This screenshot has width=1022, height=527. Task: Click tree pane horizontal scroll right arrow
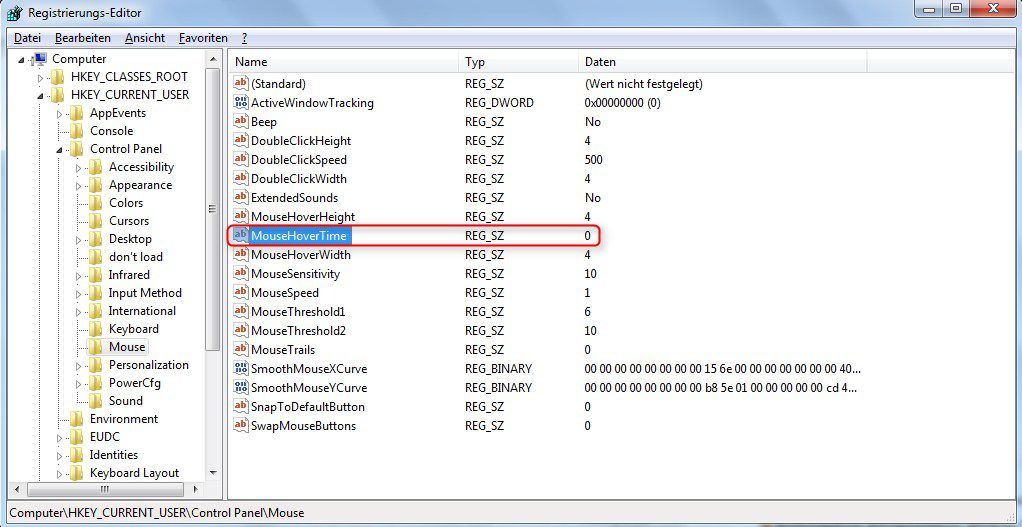pyautogui.click(x=198, y=489)
